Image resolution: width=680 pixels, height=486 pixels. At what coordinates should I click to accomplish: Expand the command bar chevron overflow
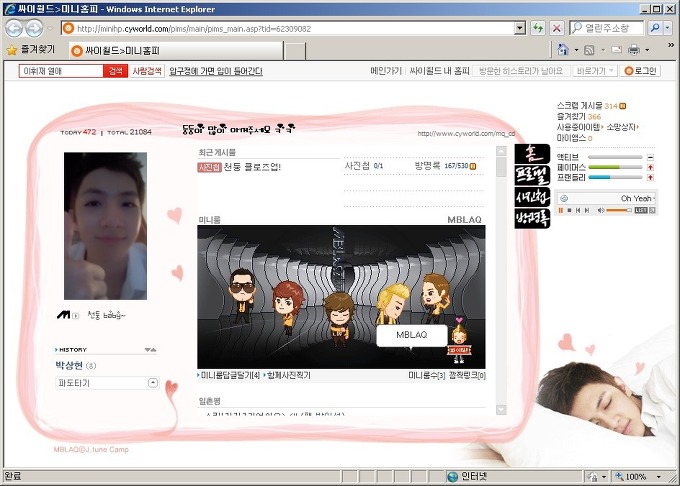[x=670, y=45]
